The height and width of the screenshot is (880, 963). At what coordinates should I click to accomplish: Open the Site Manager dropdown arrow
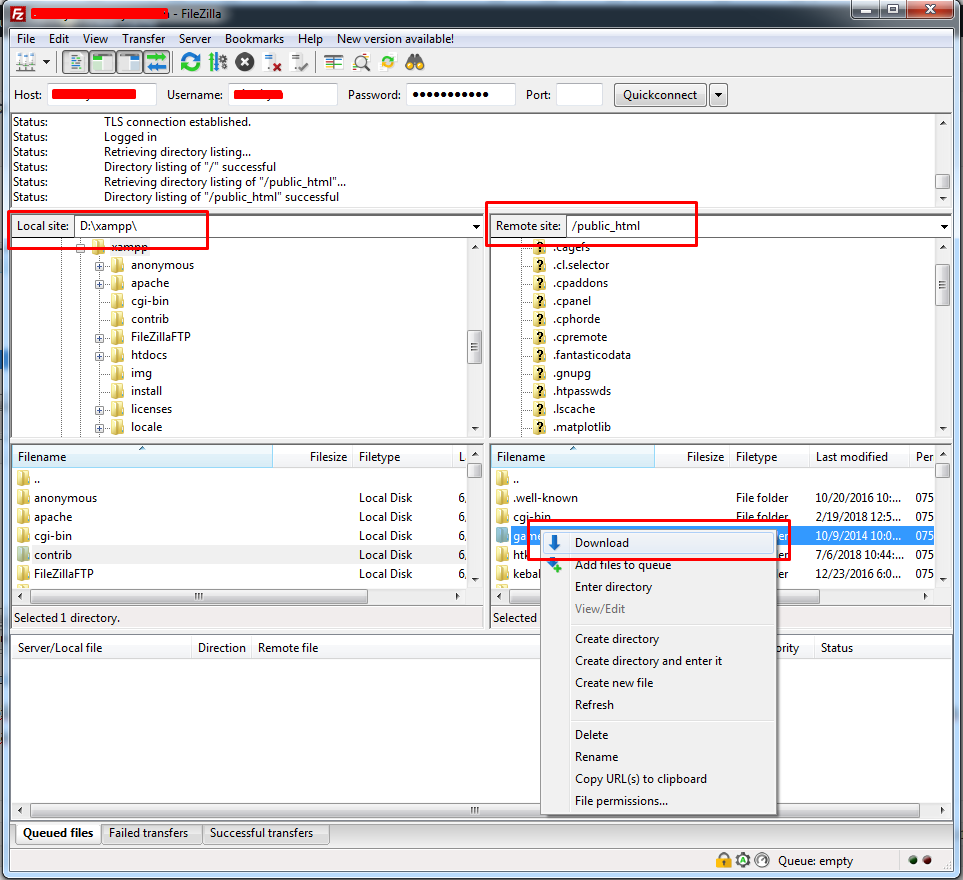[x=46, y=63]
